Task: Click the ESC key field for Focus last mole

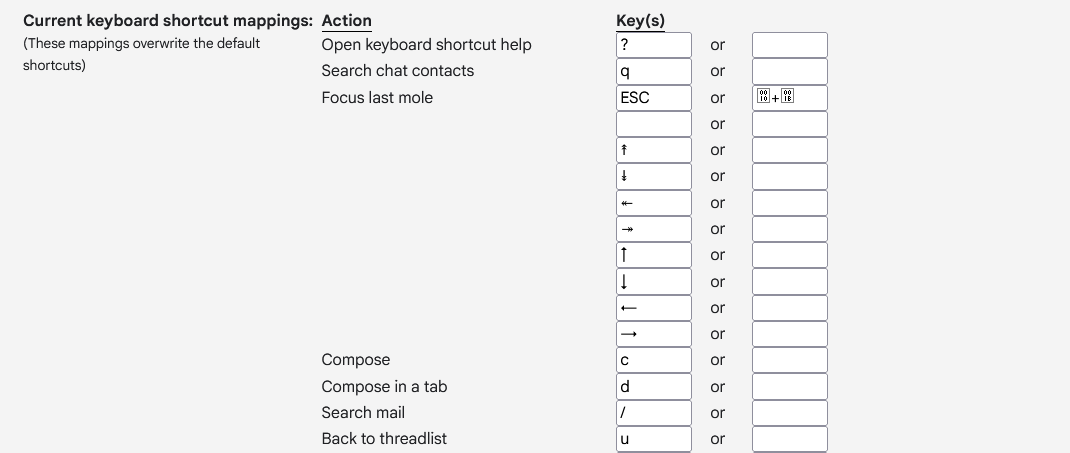Action: [x=654, y=98]
